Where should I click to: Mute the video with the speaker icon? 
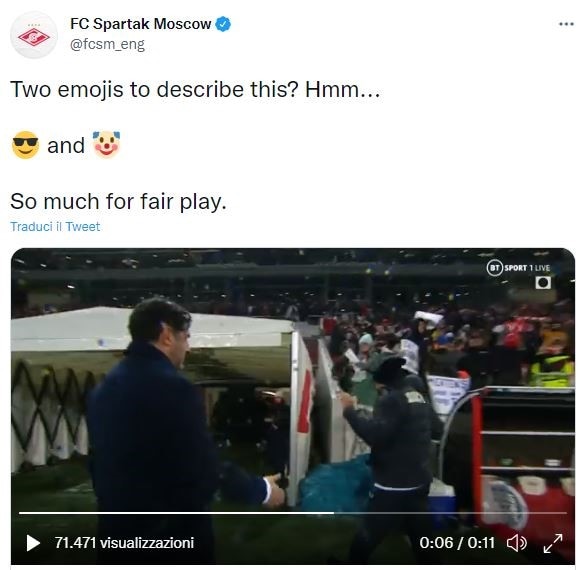[x=516, y=543]
